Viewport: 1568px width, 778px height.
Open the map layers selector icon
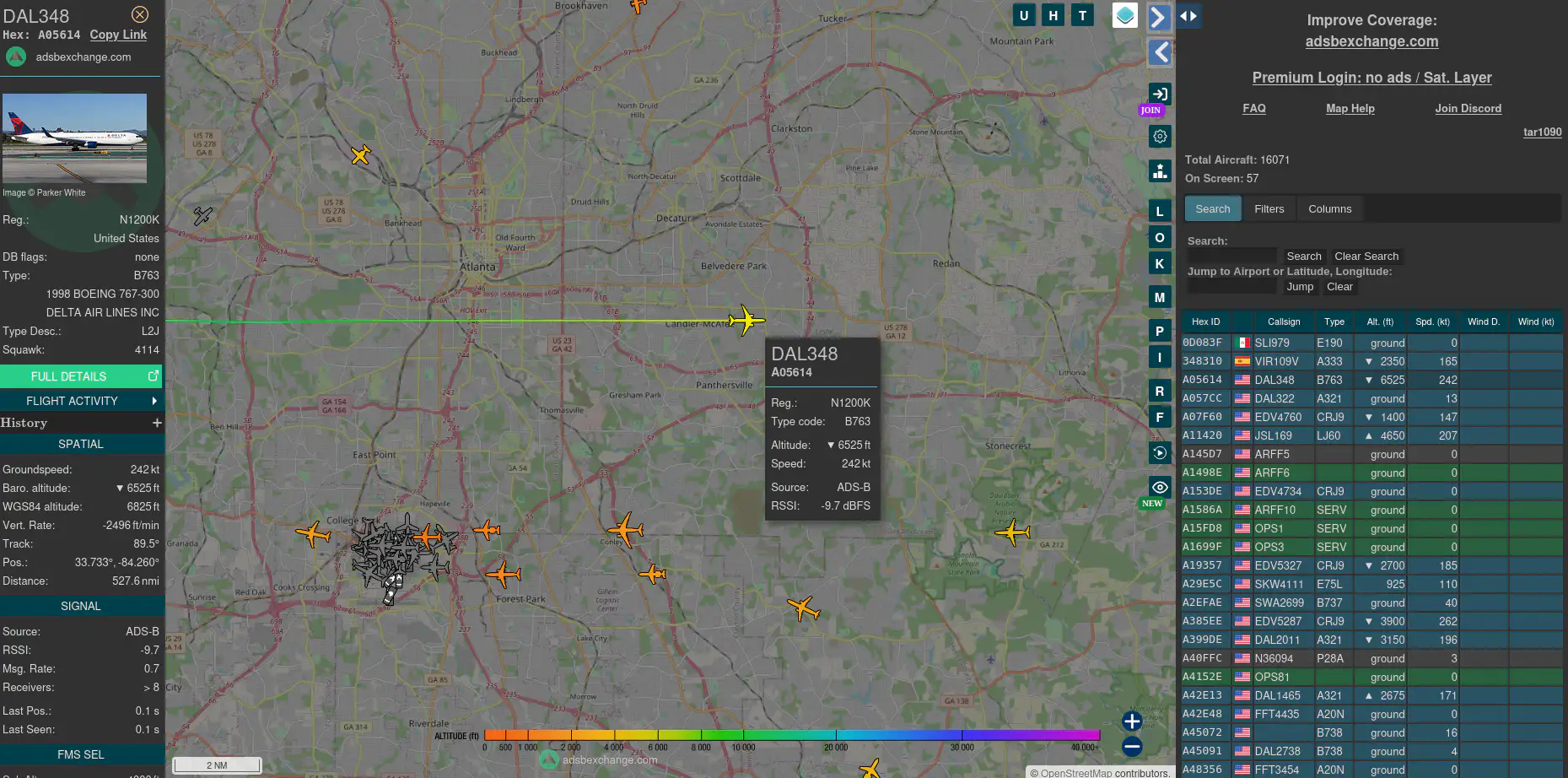(x=1125, y=15)
